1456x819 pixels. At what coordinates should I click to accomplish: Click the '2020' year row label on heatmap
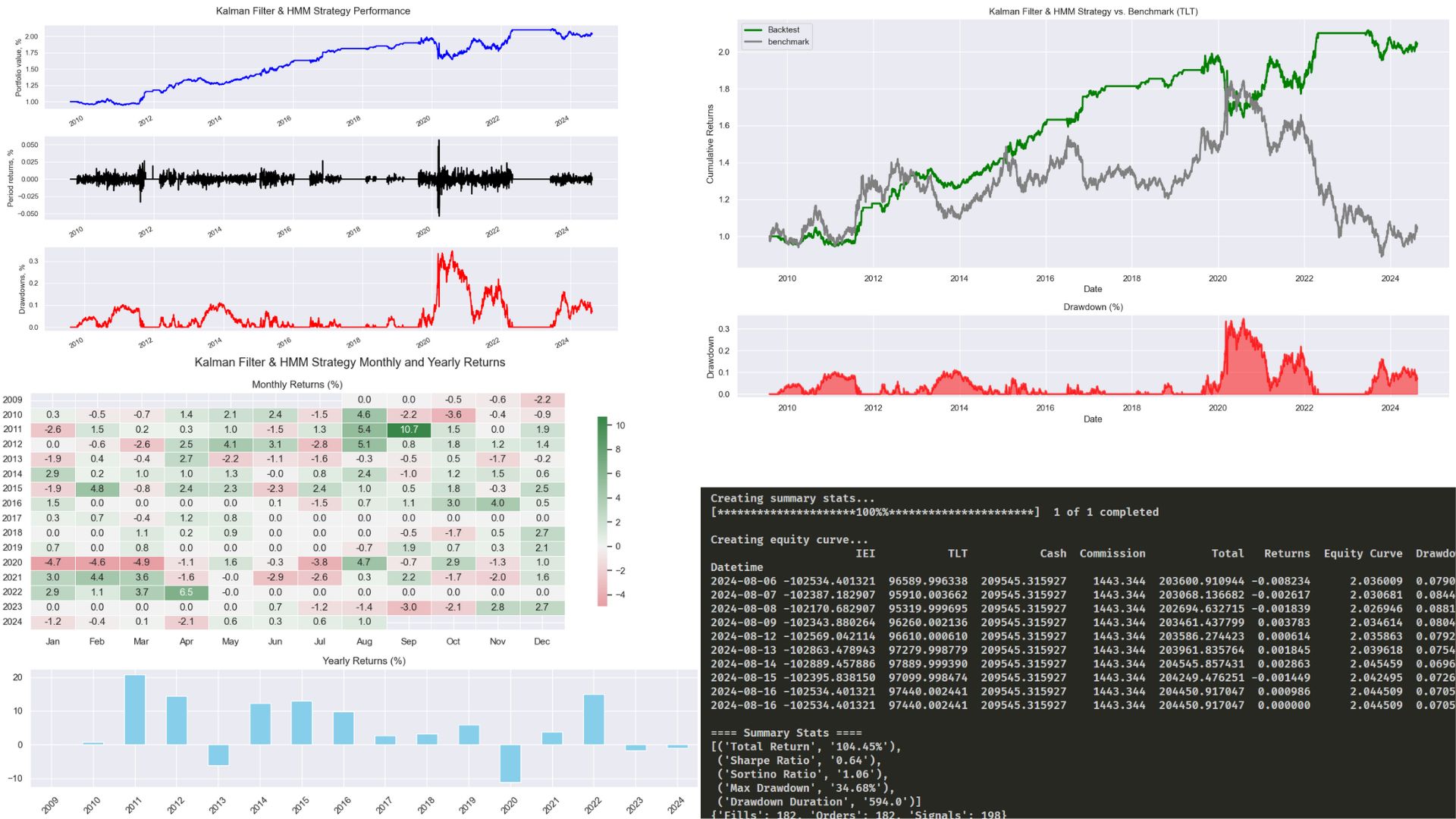click(13, 563)
